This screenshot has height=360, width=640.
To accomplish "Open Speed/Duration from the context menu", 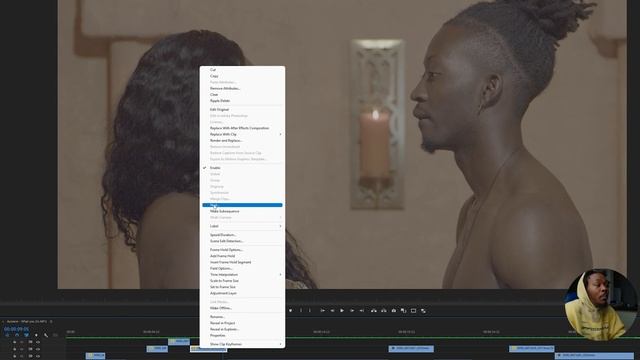I will click(242, 235).
